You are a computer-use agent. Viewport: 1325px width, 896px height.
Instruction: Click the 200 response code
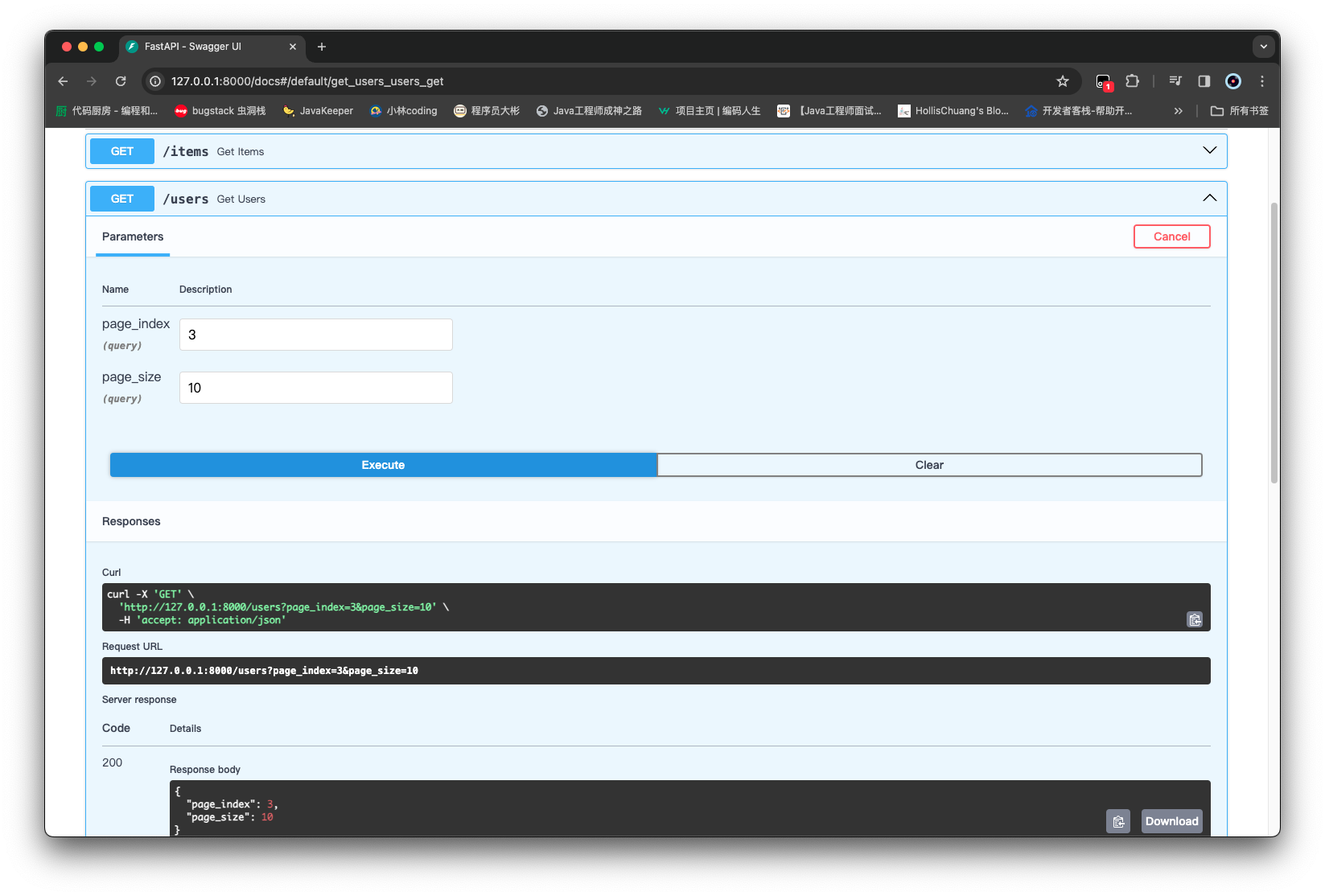click(113, 762)
